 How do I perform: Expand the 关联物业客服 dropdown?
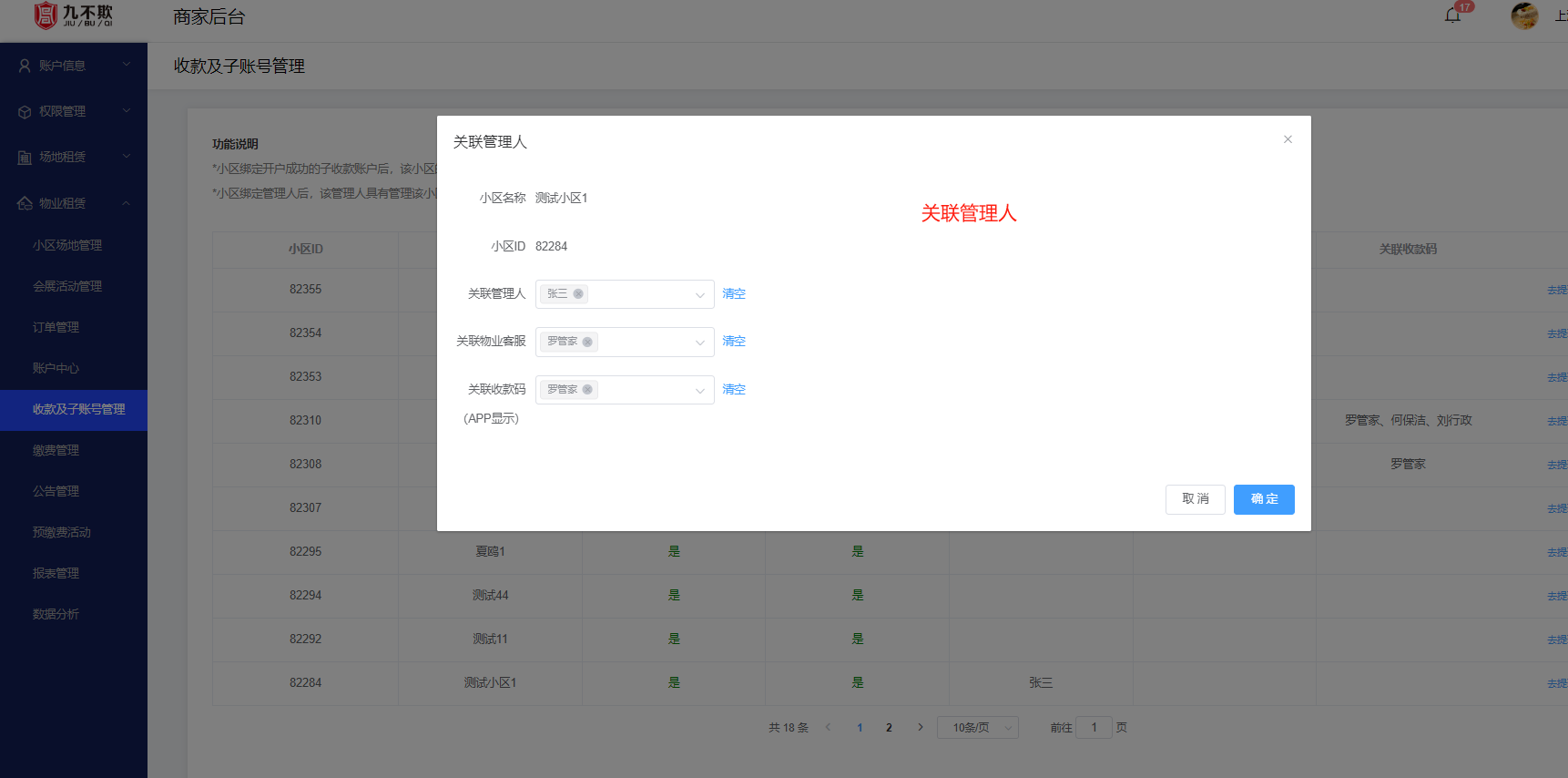click(699, 342)
